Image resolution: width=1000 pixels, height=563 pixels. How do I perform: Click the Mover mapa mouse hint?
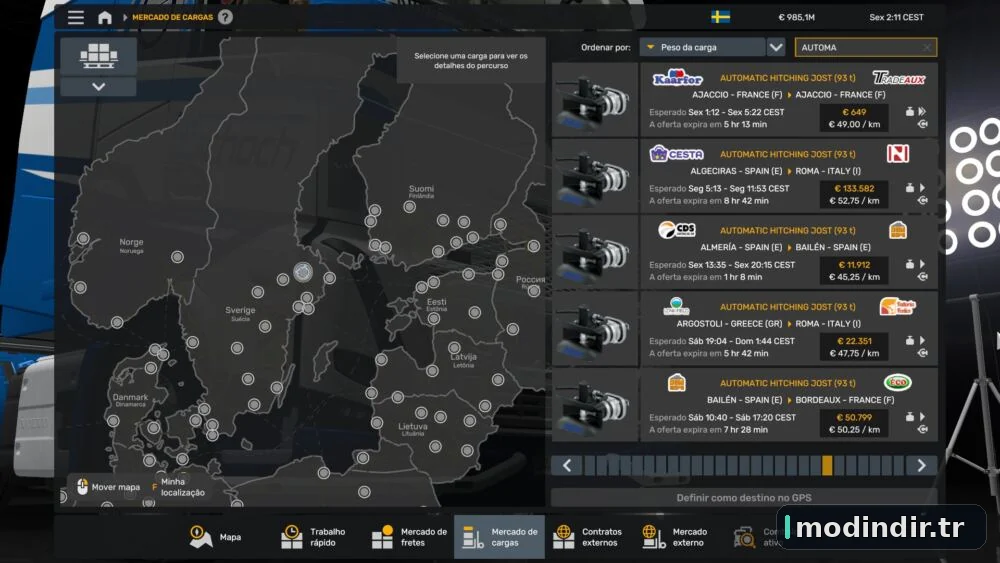point(108,487)
